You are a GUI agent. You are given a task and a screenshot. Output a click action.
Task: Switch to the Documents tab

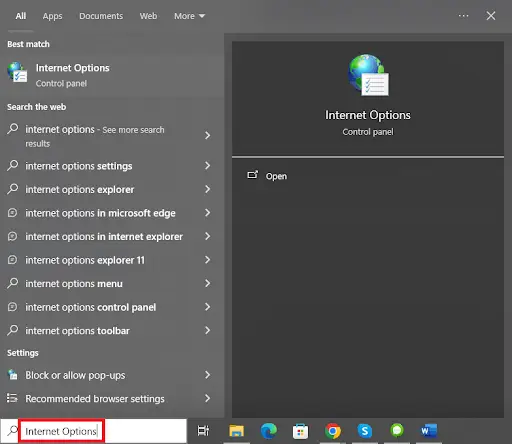click(101, 16)
